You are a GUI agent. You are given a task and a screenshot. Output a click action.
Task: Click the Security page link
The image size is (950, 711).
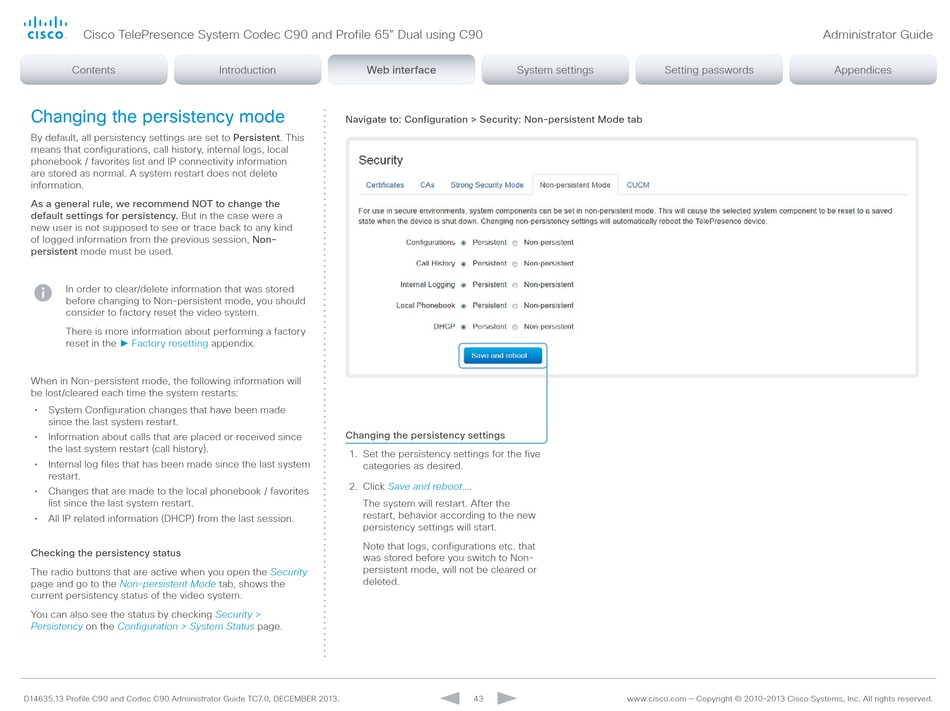pos(288,572)
